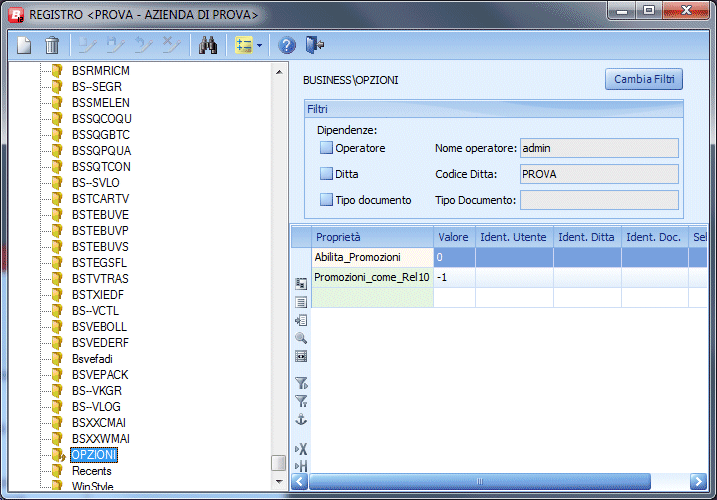This screenshot has height=500, width=717.
Task: Click the insert row arrow-list icon
Action: pyautogui.click(x=301, y=320)
